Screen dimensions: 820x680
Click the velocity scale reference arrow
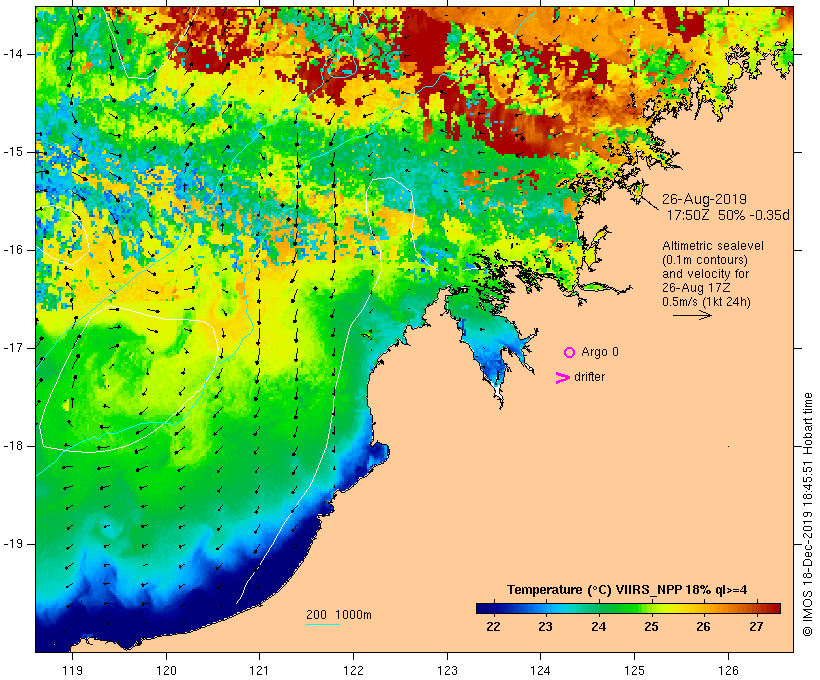[x=692, y=315]
